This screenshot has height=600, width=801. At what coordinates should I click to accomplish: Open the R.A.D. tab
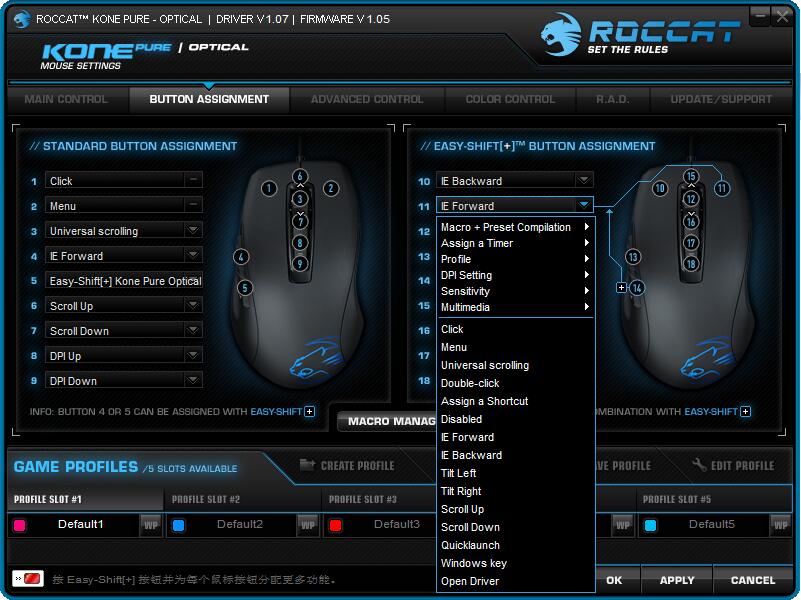(x=613, y=99)
